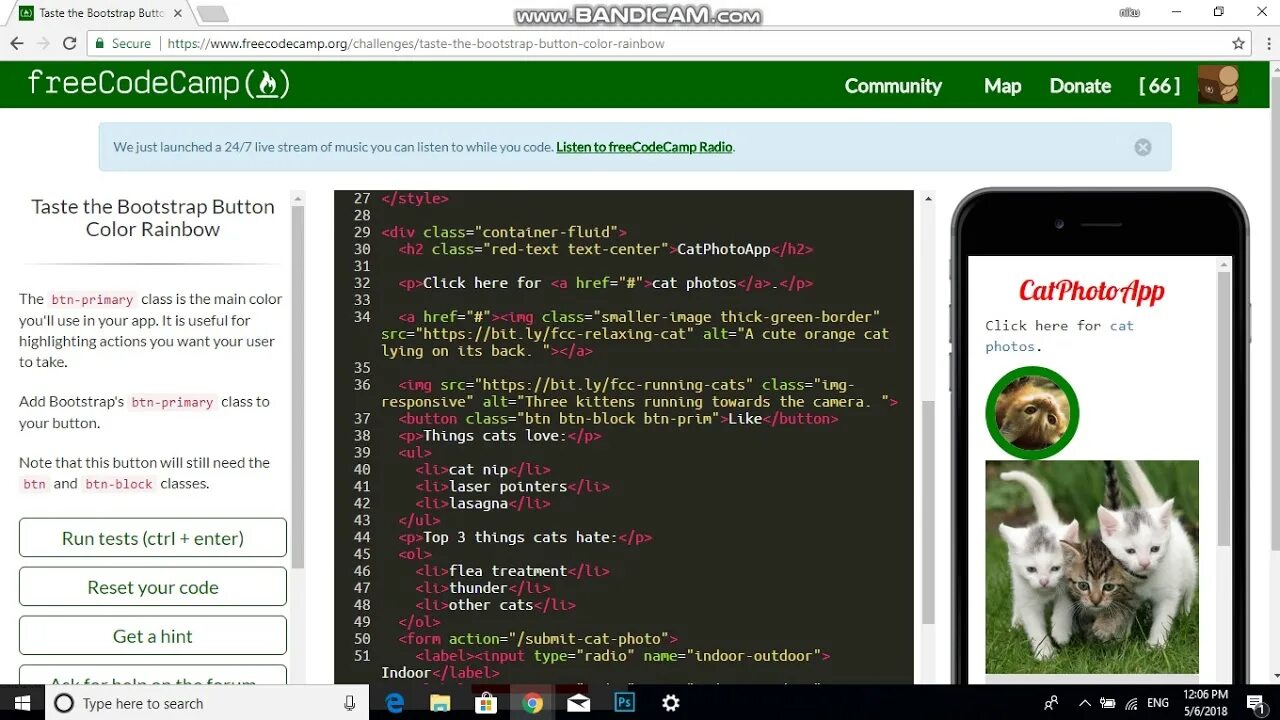
Task: Open Mail app from taskbar
Action: (579, 703)
